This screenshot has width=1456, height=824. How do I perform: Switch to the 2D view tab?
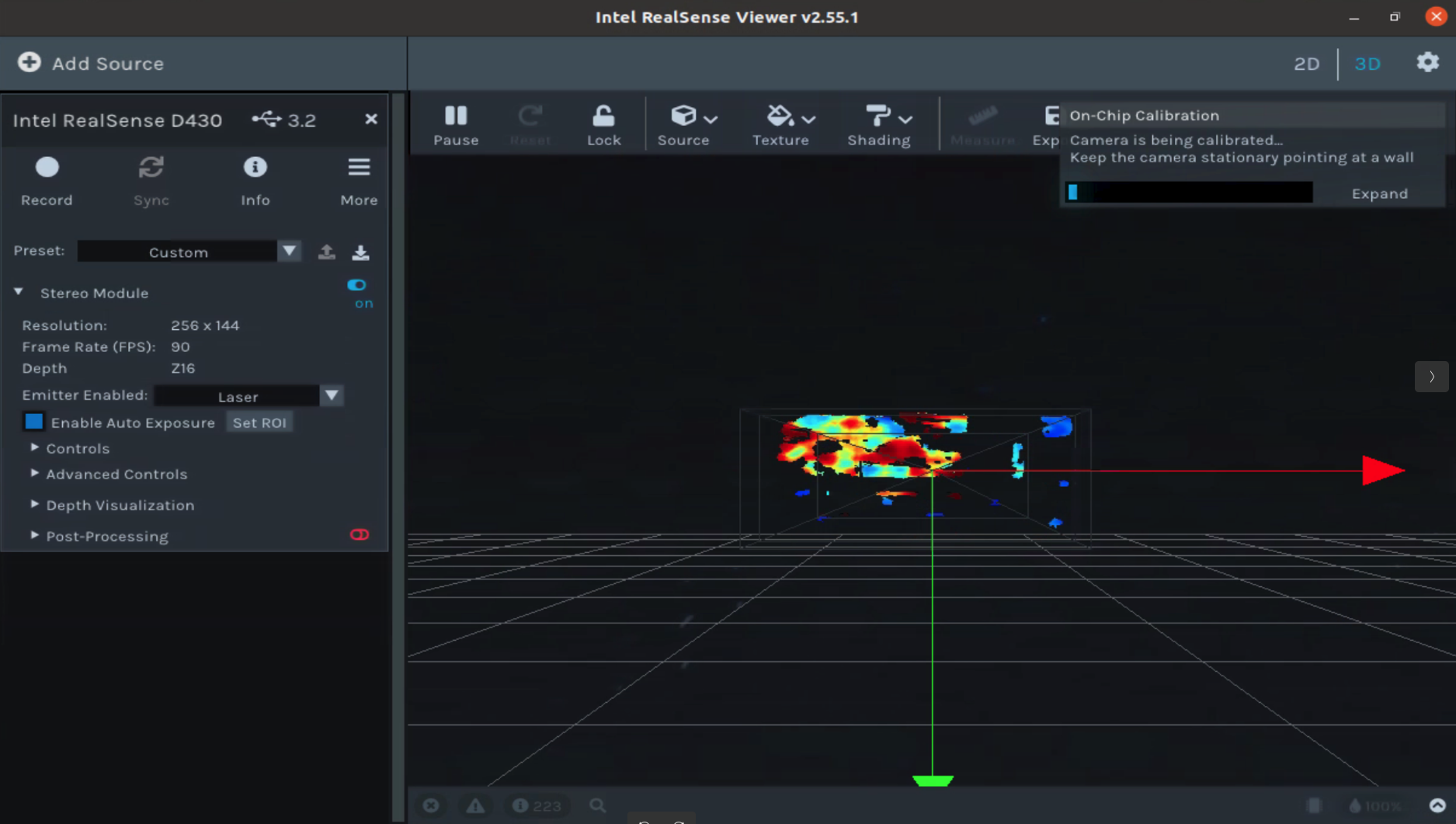point(1306,64)
